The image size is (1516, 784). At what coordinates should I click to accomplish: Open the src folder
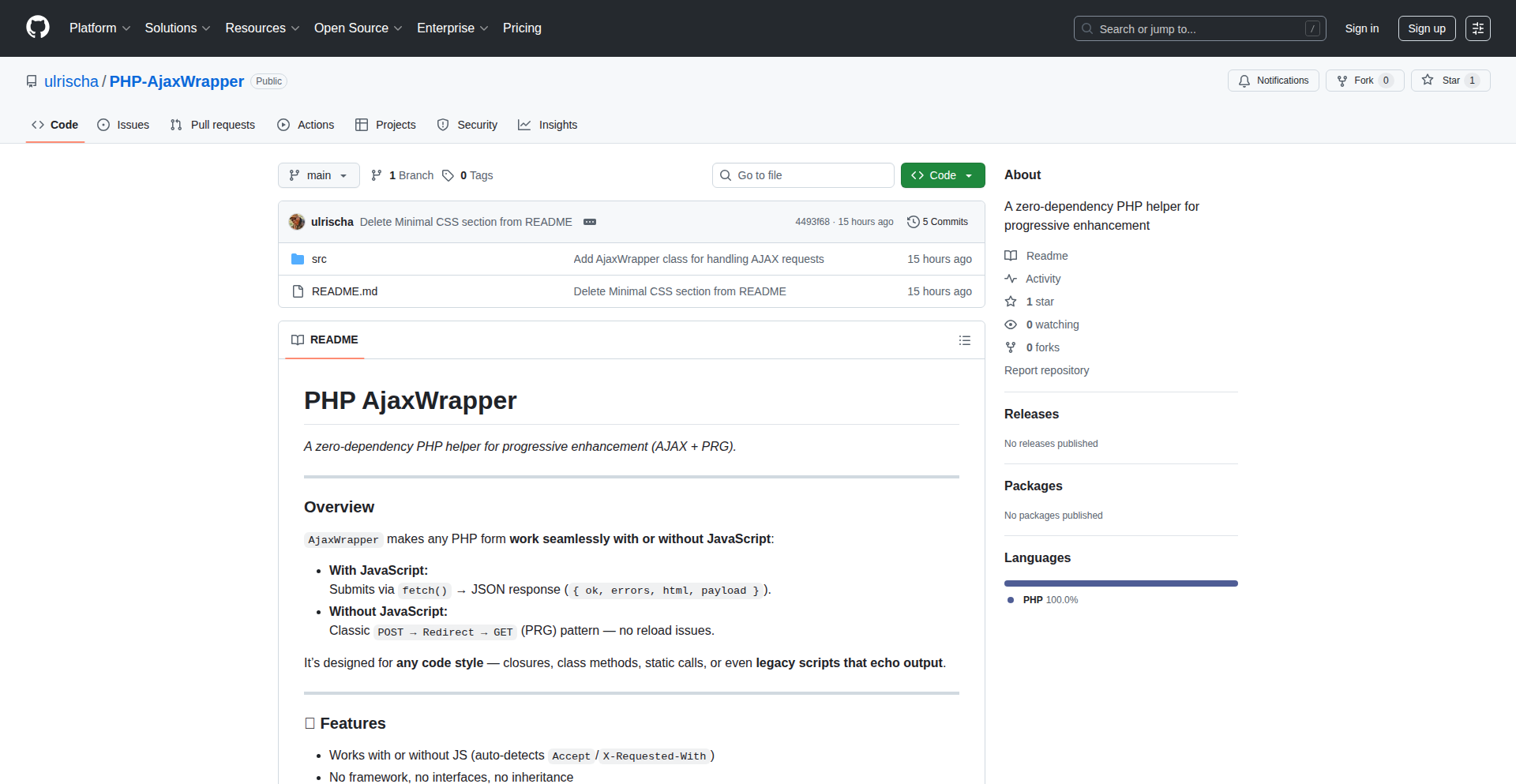click(318, 259)
